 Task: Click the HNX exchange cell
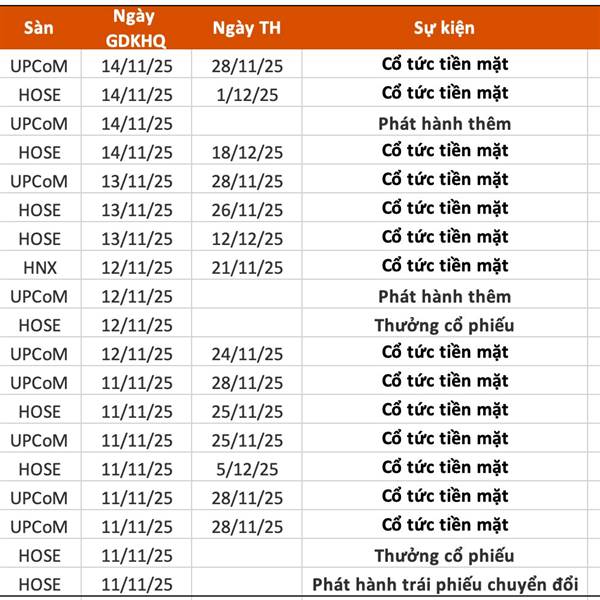tap(38, 267)
